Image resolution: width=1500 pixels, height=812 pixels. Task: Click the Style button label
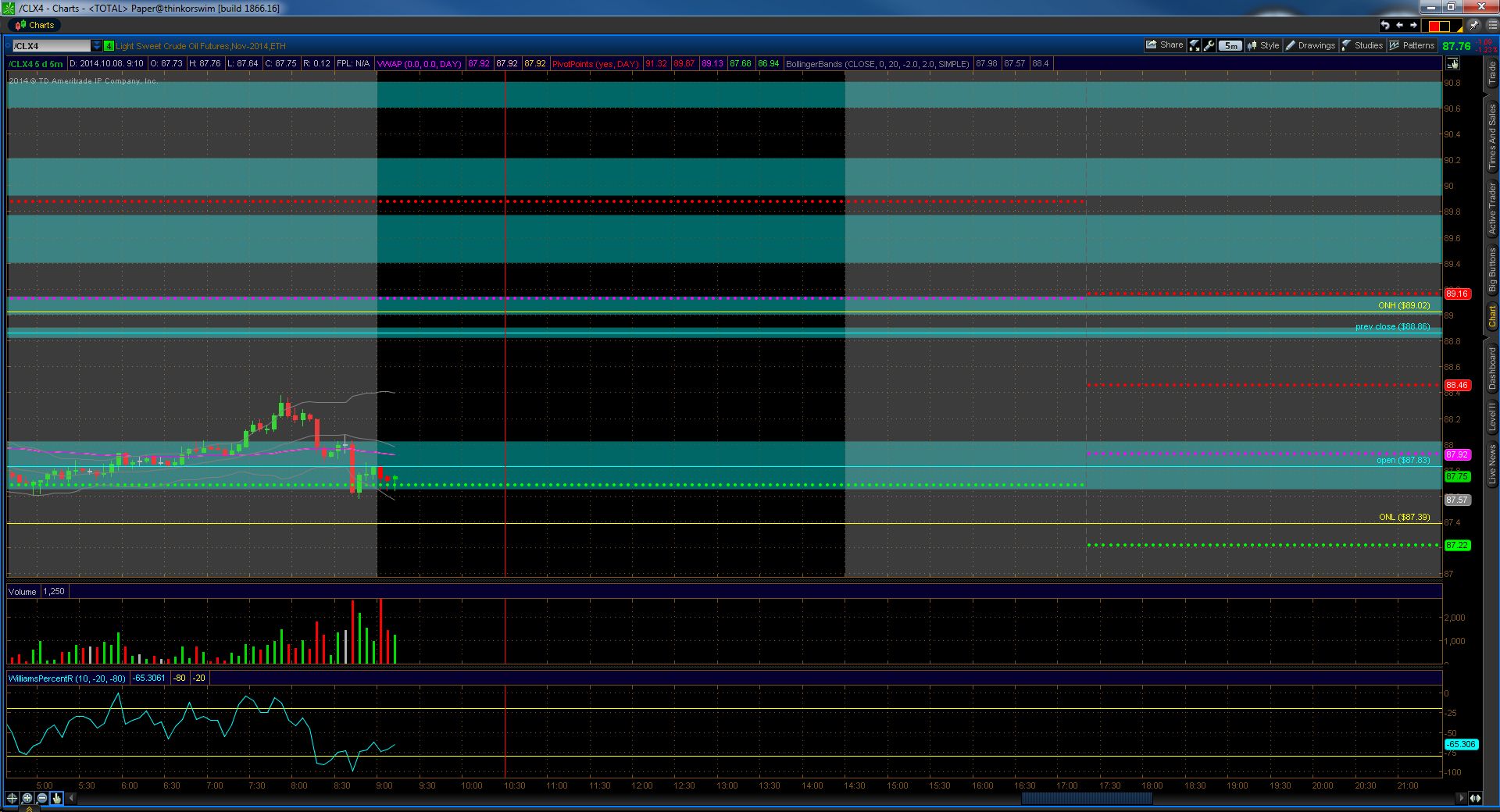coord(1270,45)
